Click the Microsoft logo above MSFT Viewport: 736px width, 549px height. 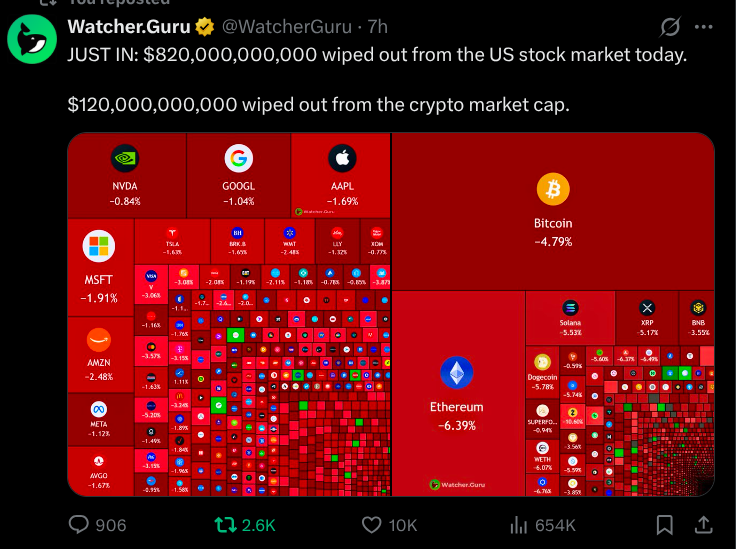(x=98, y=246)
